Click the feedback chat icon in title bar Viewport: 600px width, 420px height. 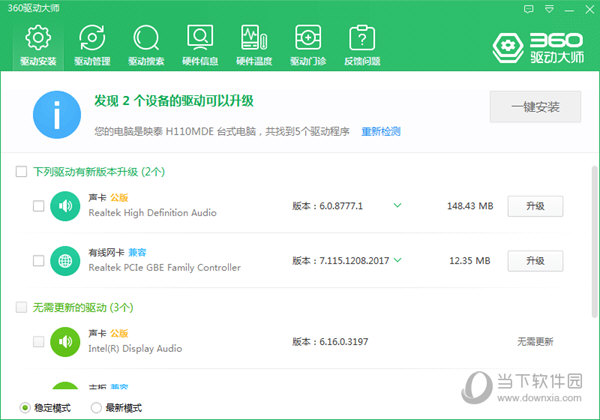(528, 9)
